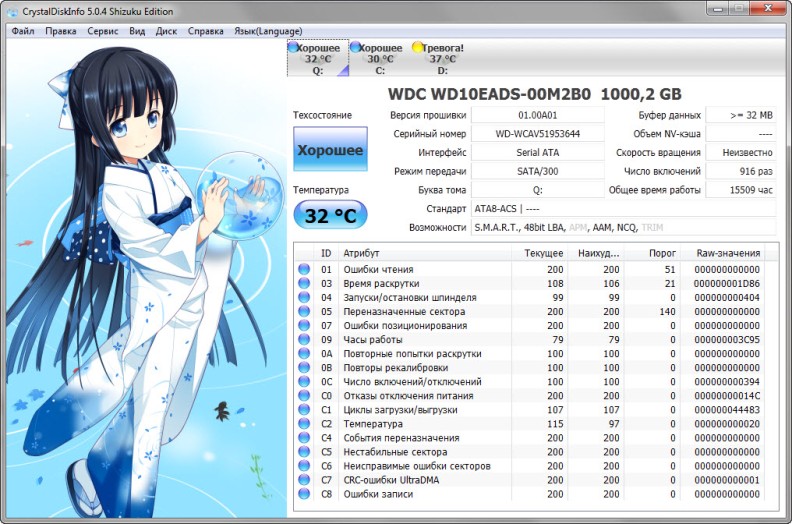Open the Правка menu

coord(61,31)
